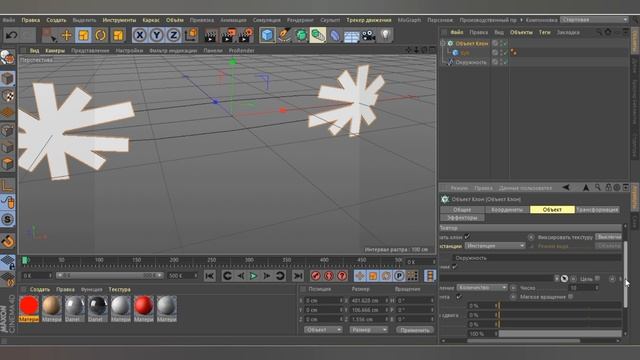
Task: Click attribute manager search magnifier icon
Action: pos(598,188)
